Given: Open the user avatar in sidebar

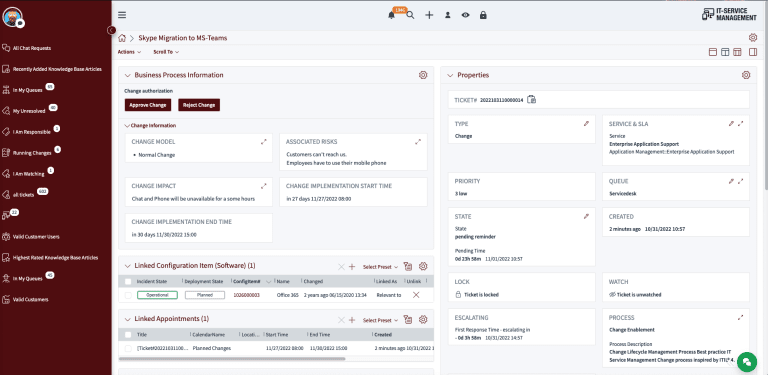Looking at the screenshot, I should coord(12,17).
